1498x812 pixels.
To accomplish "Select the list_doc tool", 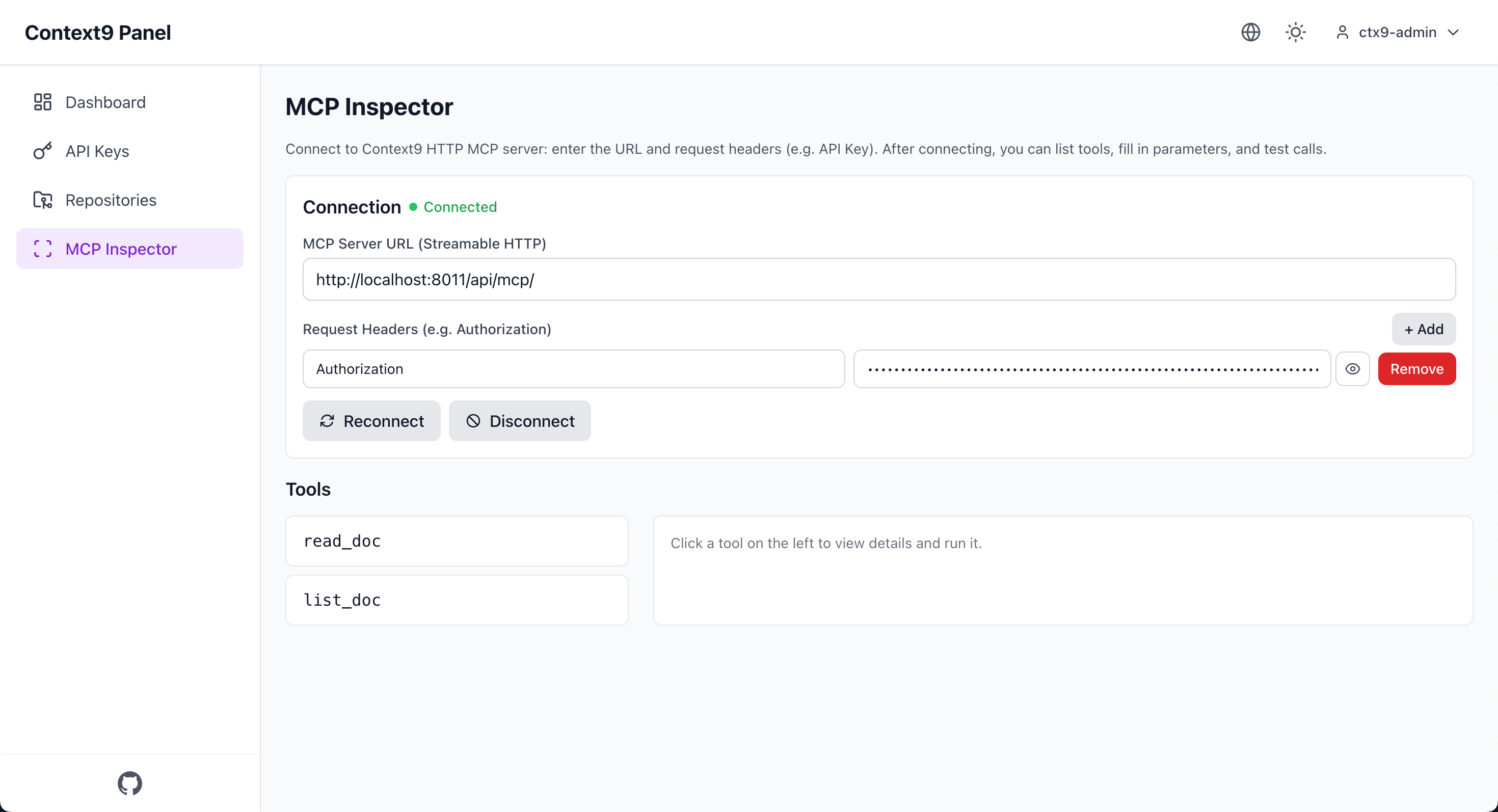I will [457, 600].
